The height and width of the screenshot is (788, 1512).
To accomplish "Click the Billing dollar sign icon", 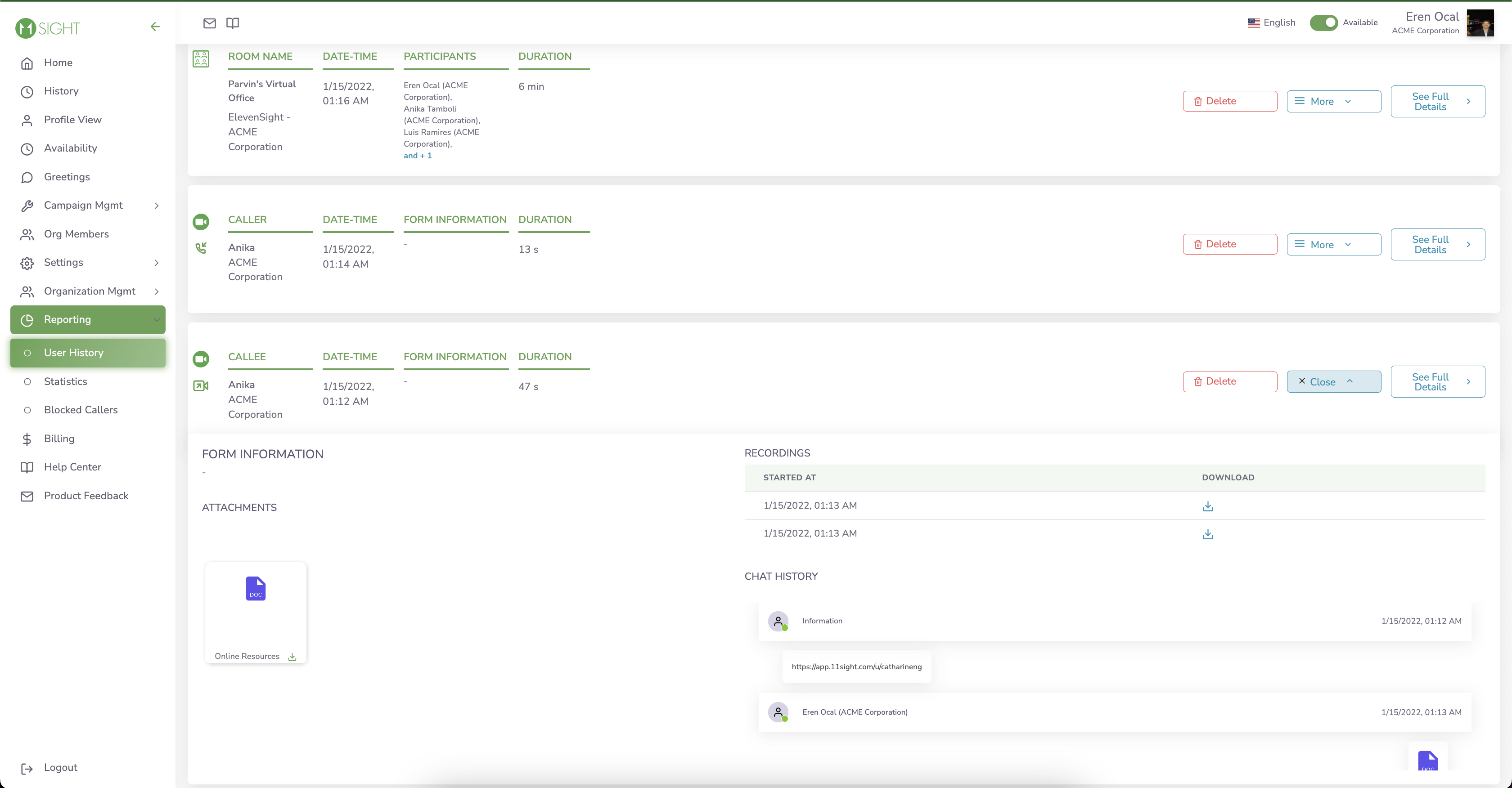I will 27,439.
